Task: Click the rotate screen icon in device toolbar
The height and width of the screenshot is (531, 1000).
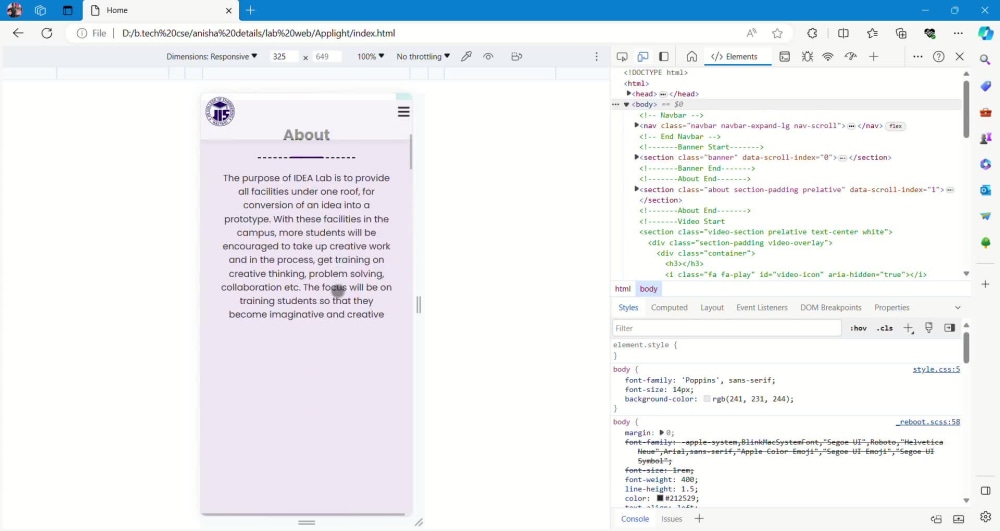Action: pyautogui.click(x=517, y=57)
